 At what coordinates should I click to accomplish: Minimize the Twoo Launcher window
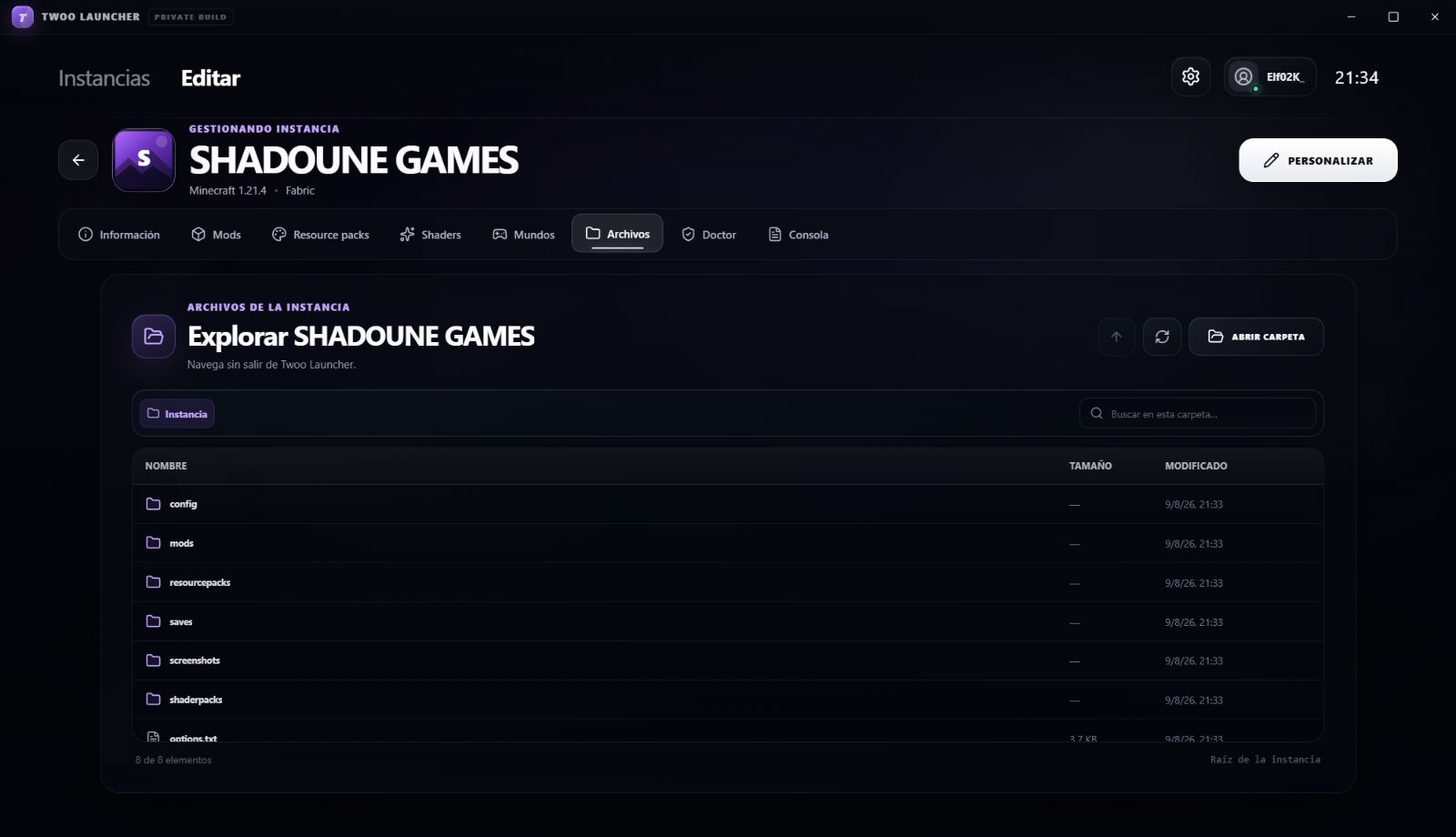[x=1351, y=16]
